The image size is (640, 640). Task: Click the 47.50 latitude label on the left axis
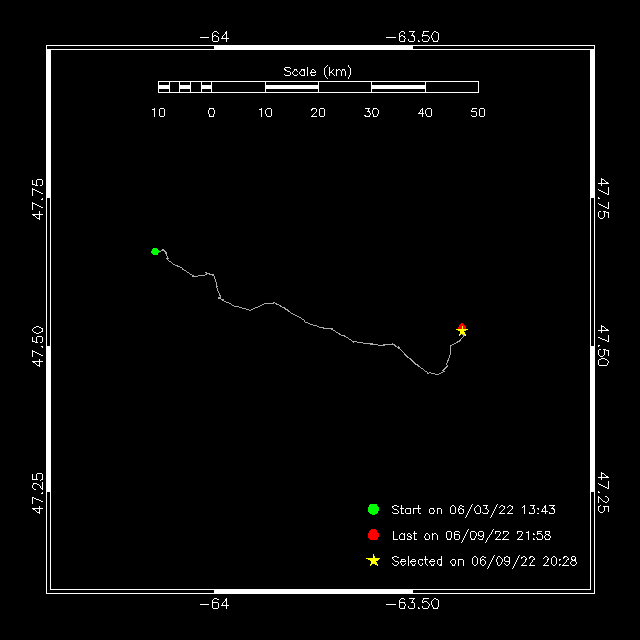click(x=38, y=346)
